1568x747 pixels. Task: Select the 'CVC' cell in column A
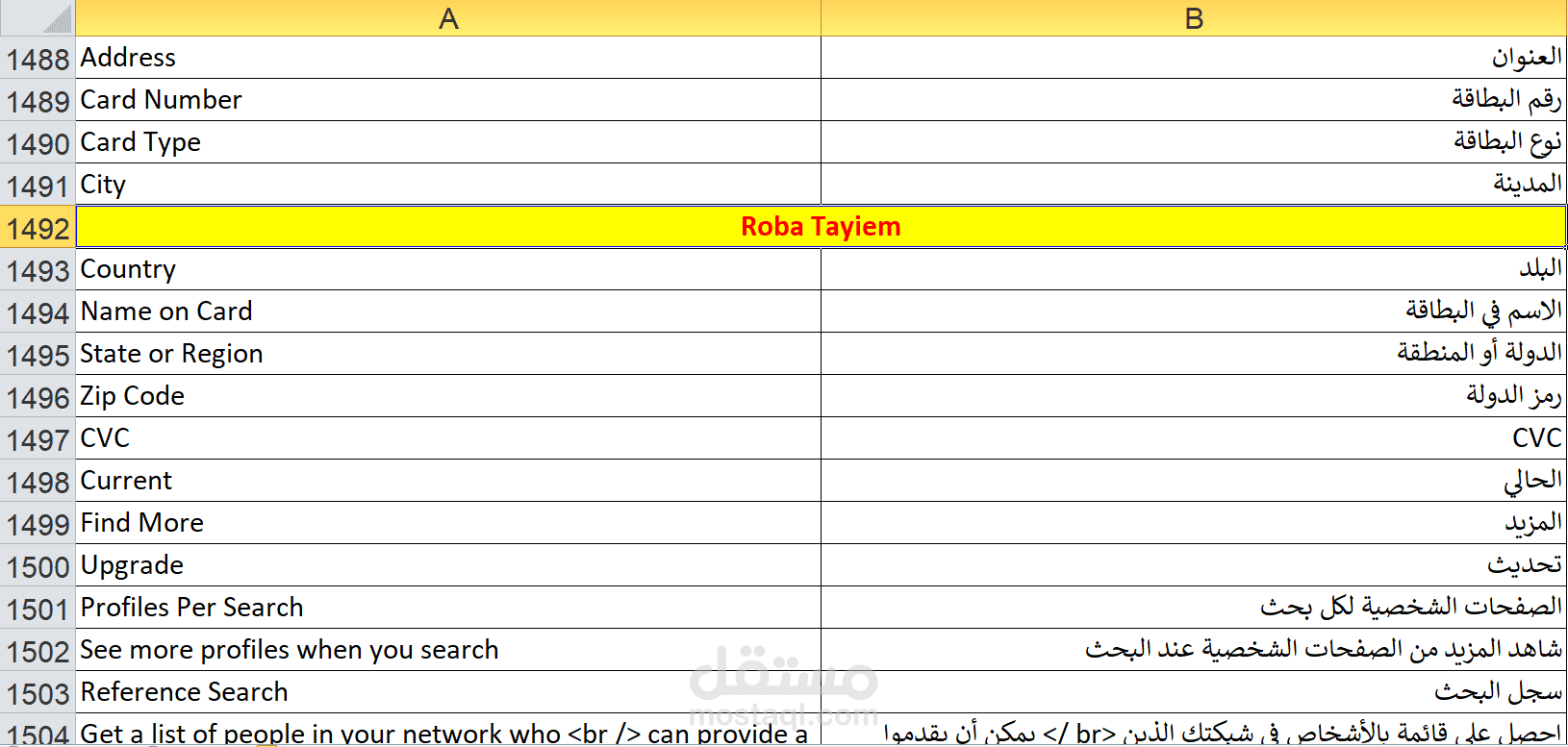point(448,439)
